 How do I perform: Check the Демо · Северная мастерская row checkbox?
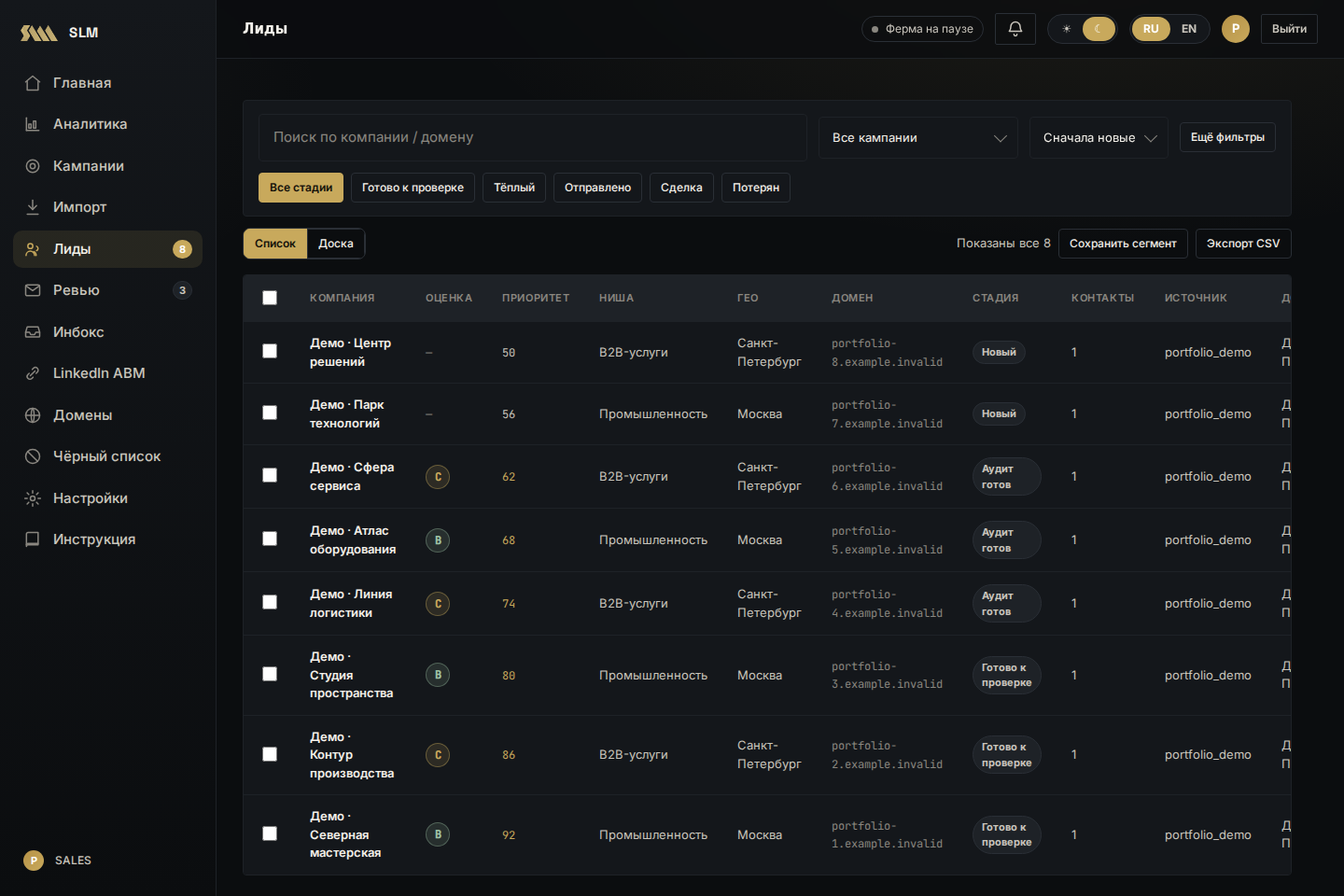pos(270,833)
